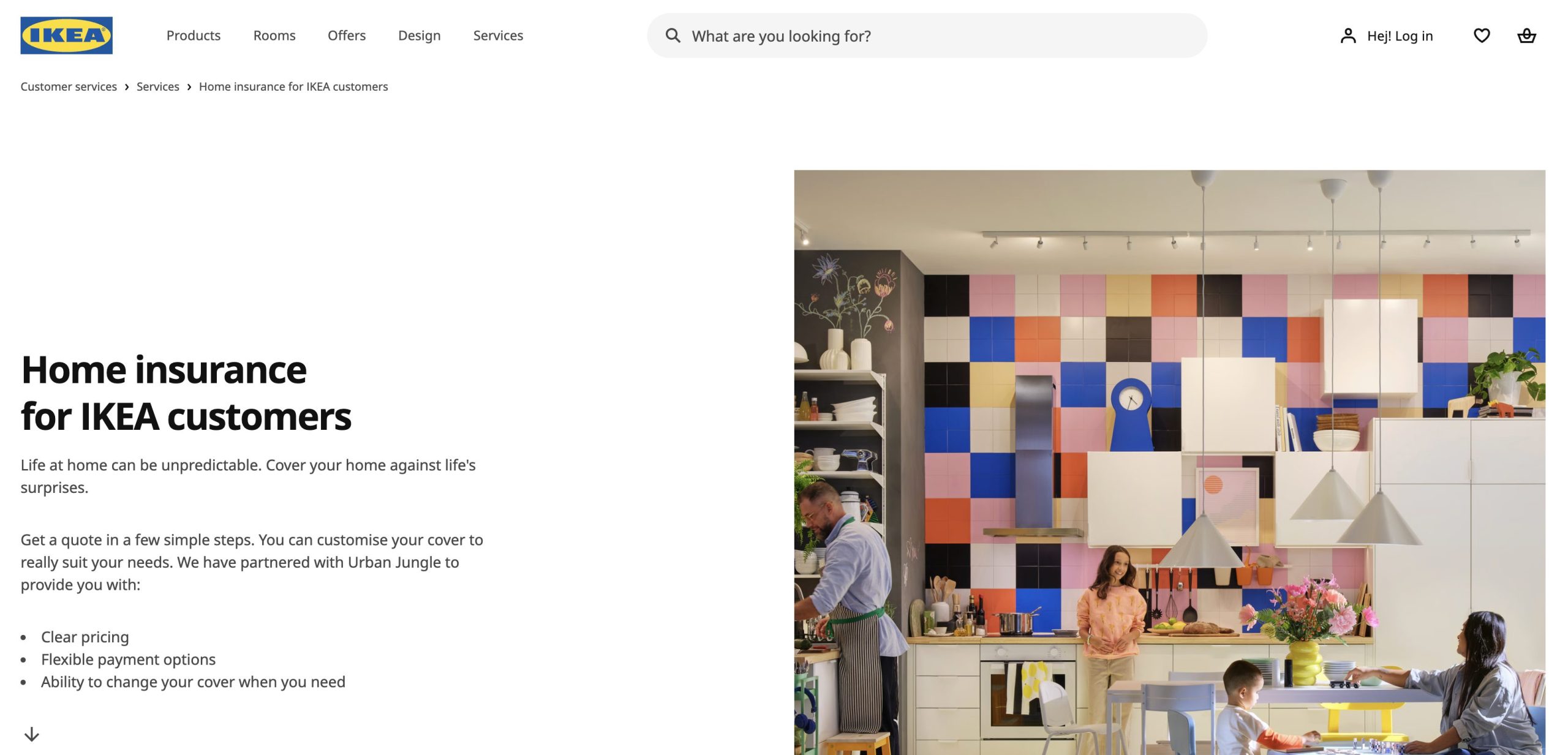Click the 'Clear pricing' bullet text
The image size is (1568, 755).
pos(85,637)
